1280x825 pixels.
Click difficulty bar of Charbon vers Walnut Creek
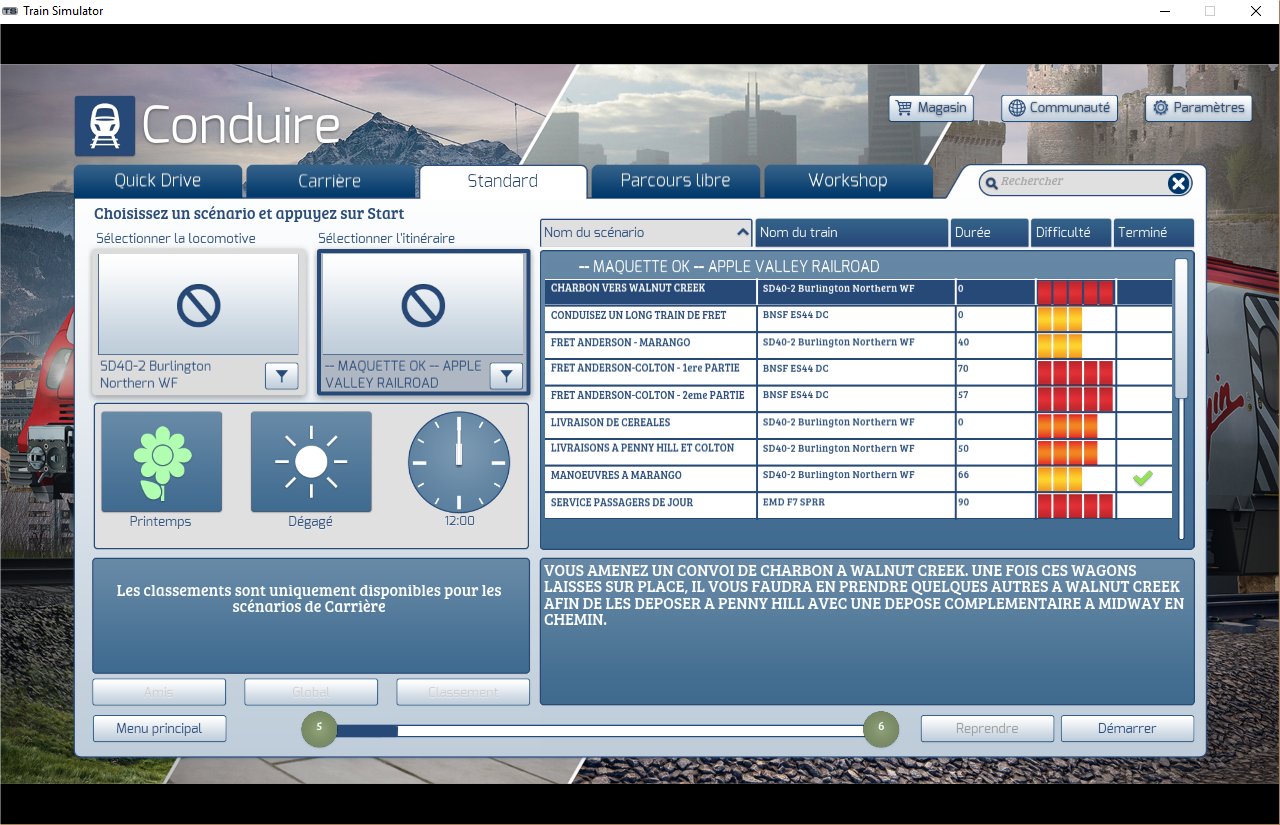tap(1075, 292)
